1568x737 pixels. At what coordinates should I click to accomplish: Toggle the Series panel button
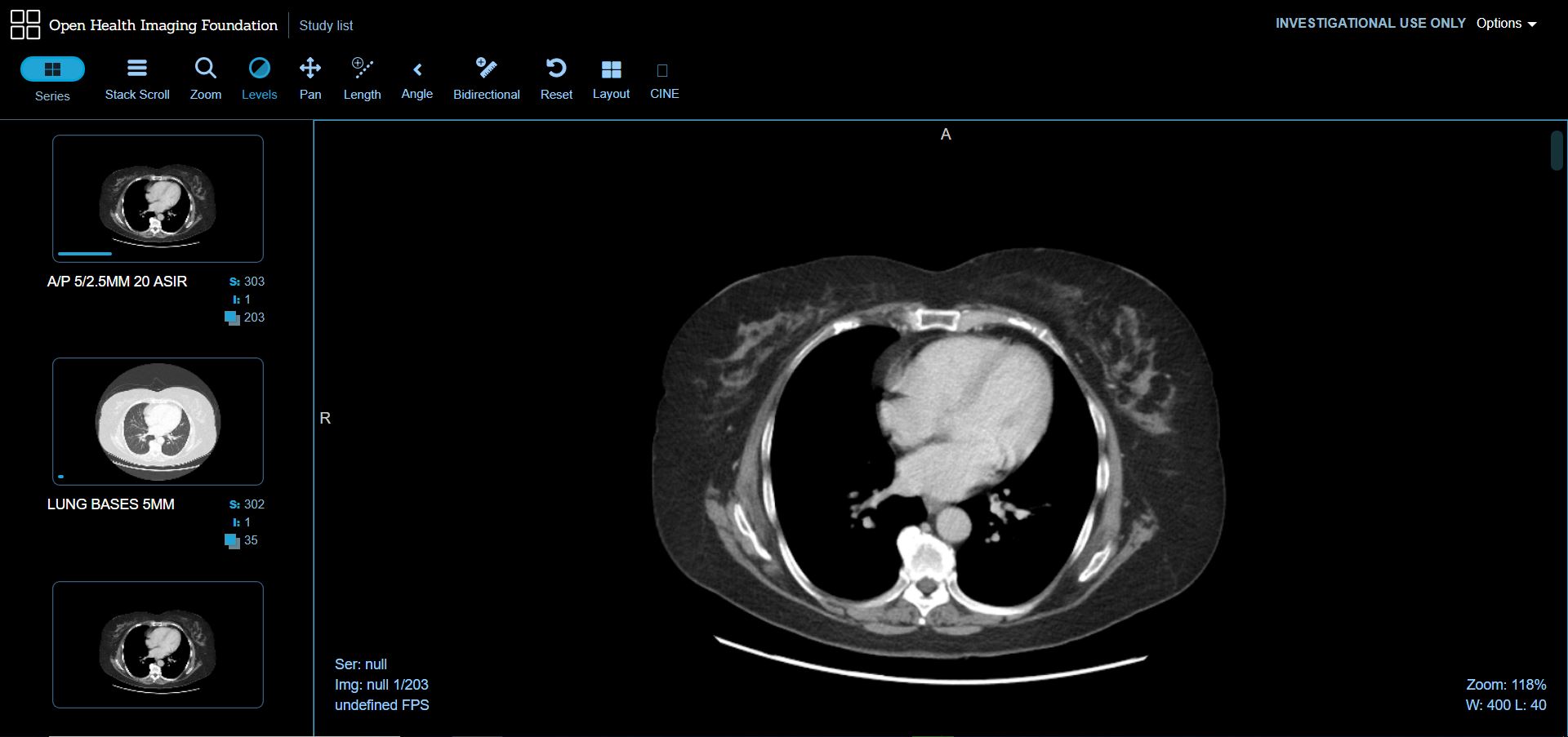(x=52, y=69)
